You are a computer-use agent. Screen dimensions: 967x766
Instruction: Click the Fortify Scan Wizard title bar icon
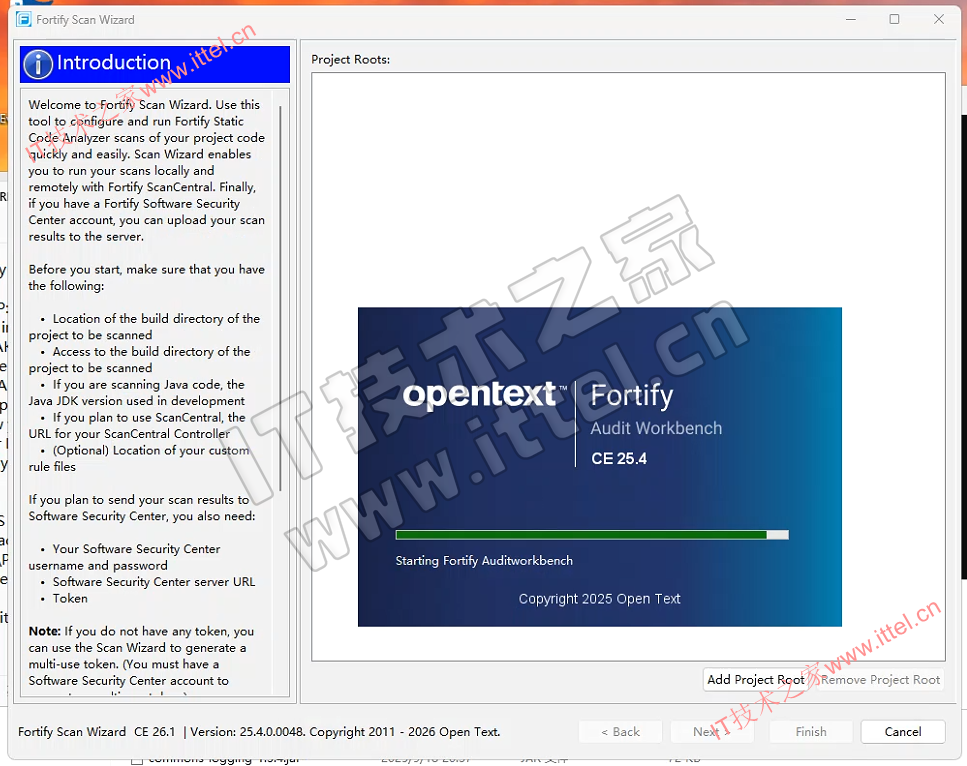click(24, 19)
